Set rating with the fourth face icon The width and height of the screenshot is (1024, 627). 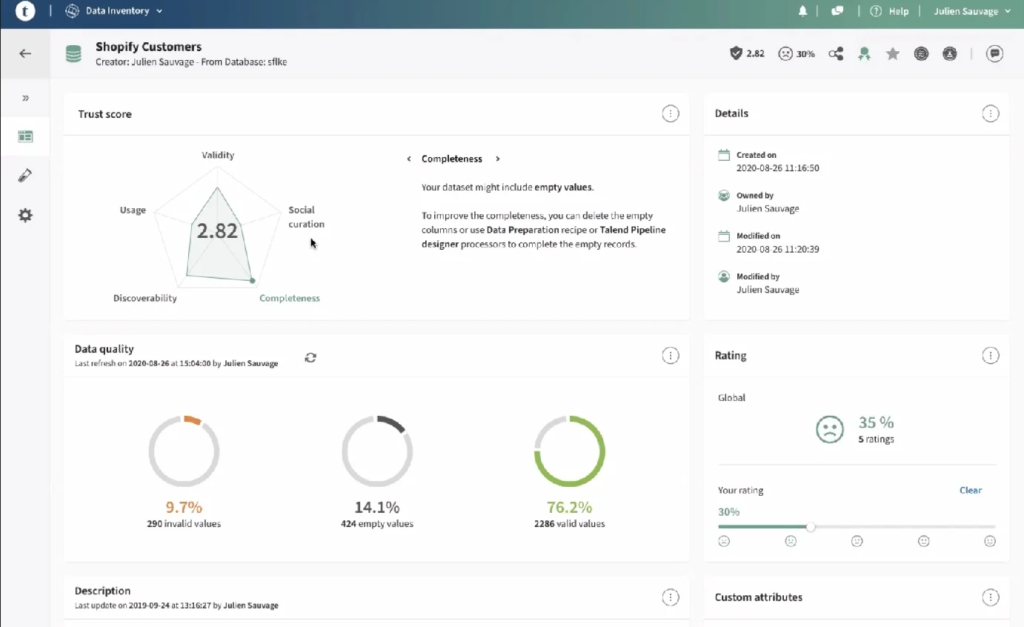click(923, 541)
